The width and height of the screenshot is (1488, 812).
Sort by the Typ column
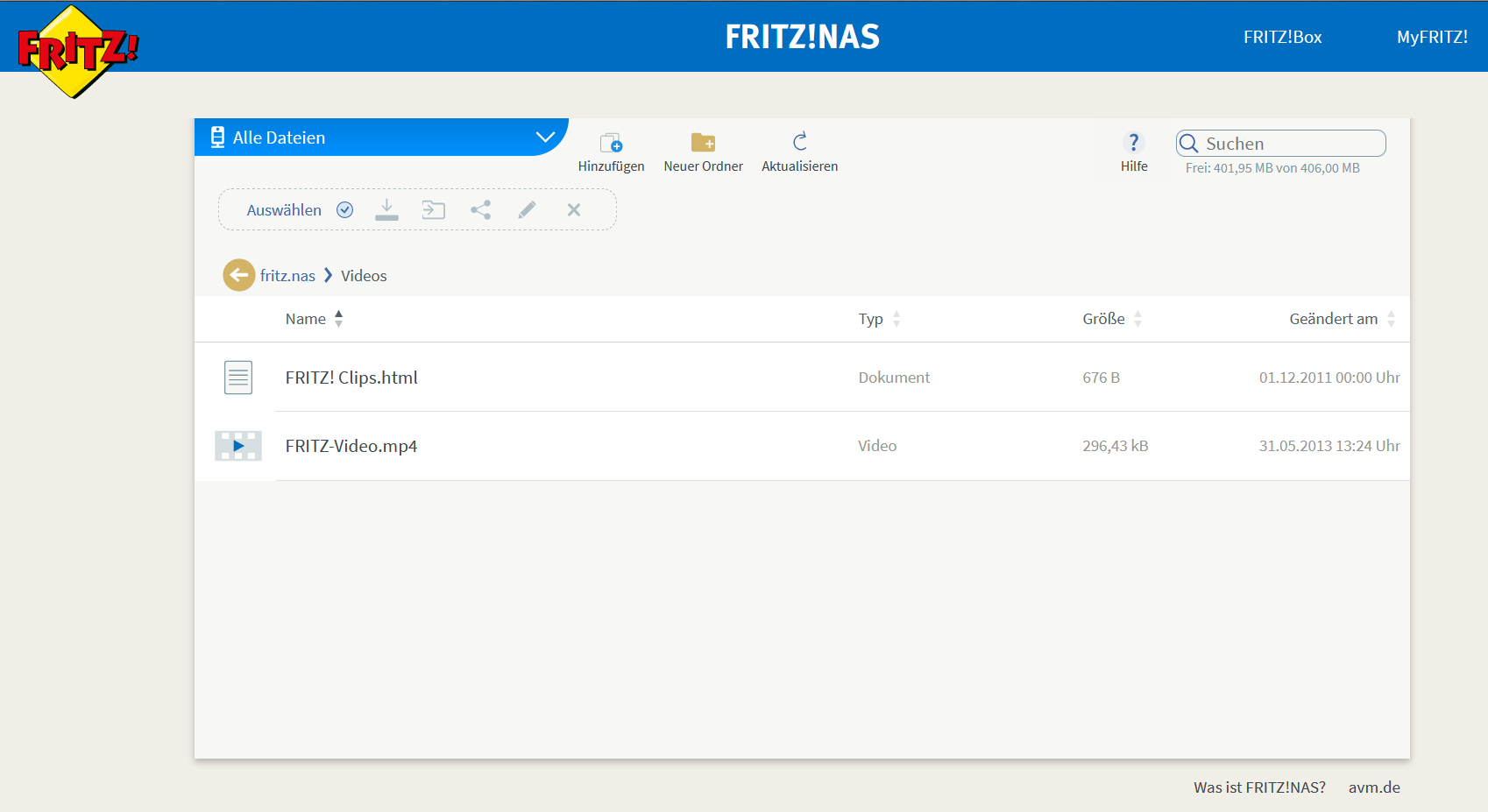879,319
